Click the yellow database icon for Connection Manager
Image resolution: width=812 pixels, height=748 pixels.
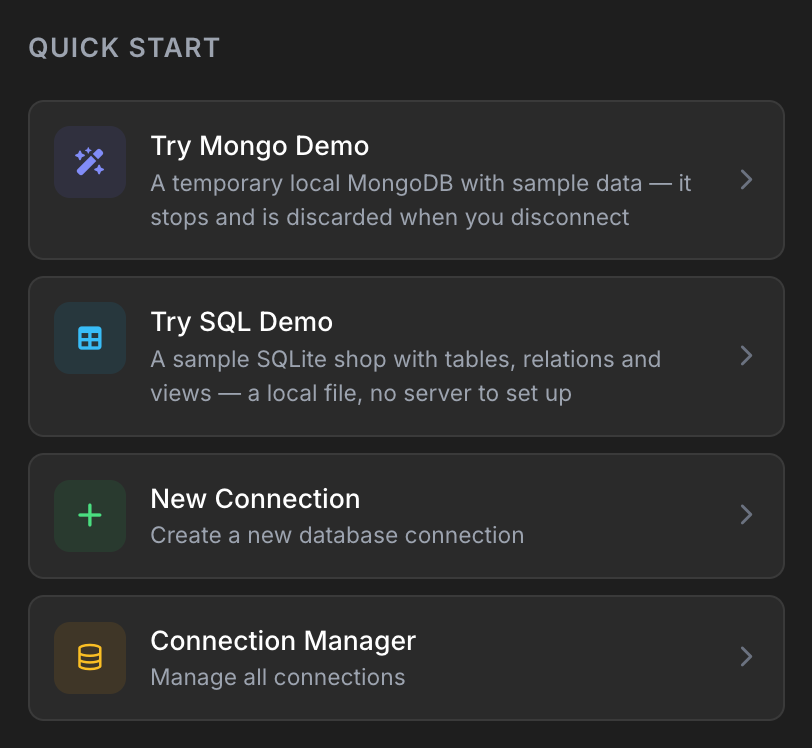(x=90, y=657)
